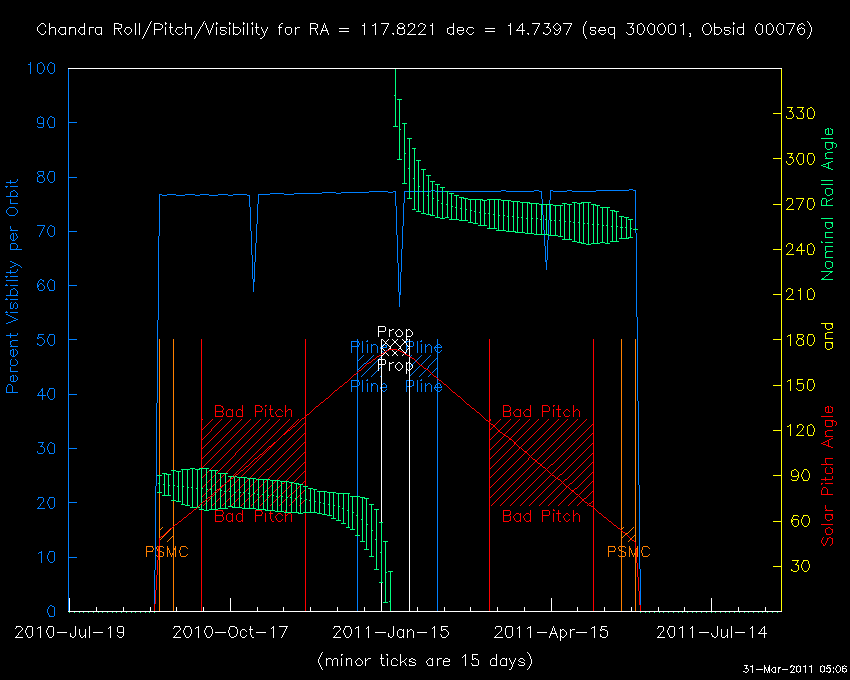This screenshot has width=850, height=680.
Task: Select the 2010-Oct-17 date tick label
Action: 230,632
